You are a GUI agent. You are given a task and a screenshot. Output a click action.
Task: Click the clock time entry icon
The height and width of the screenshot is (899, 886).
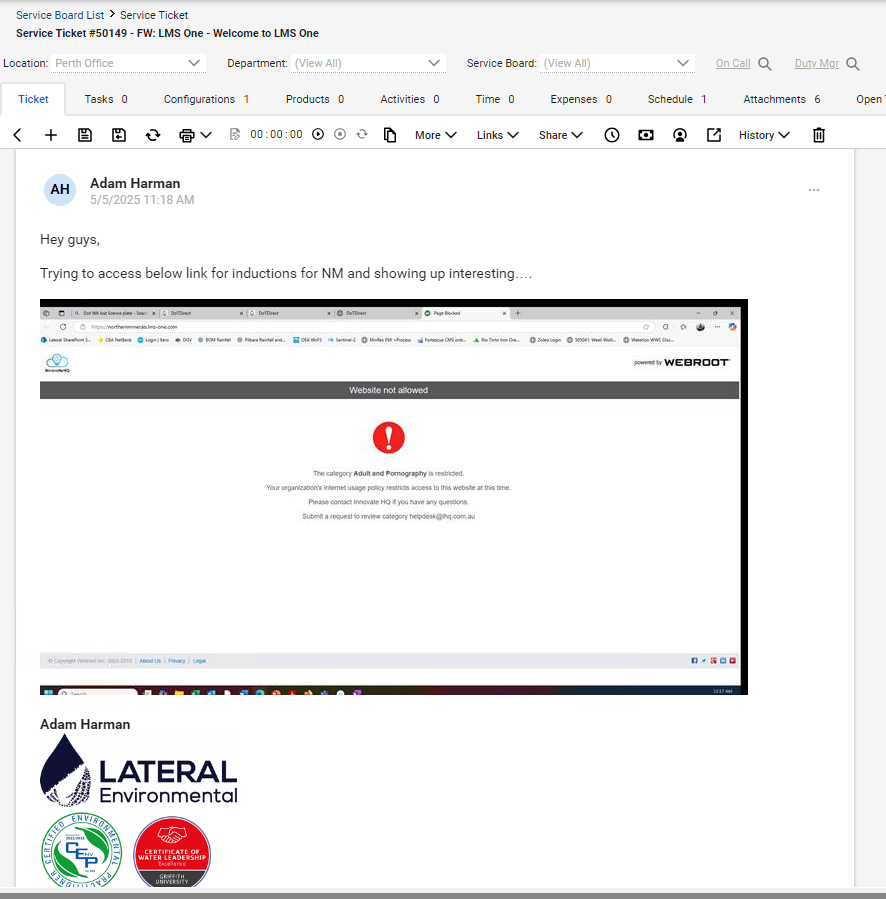[612, 135]
